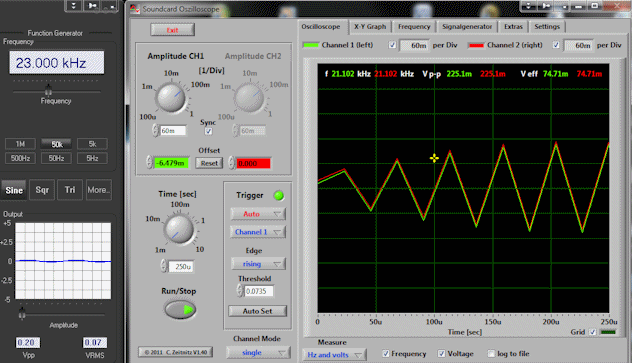Click the green CH1 offset field
Viewport: 632px width, 363px height.
(x=171, y=163)
